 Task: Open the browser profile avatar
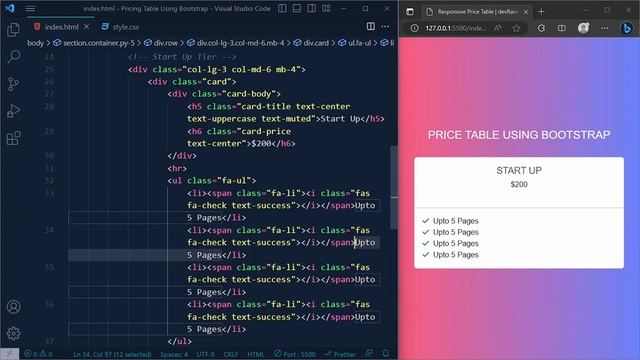click(x=583, y=28)
